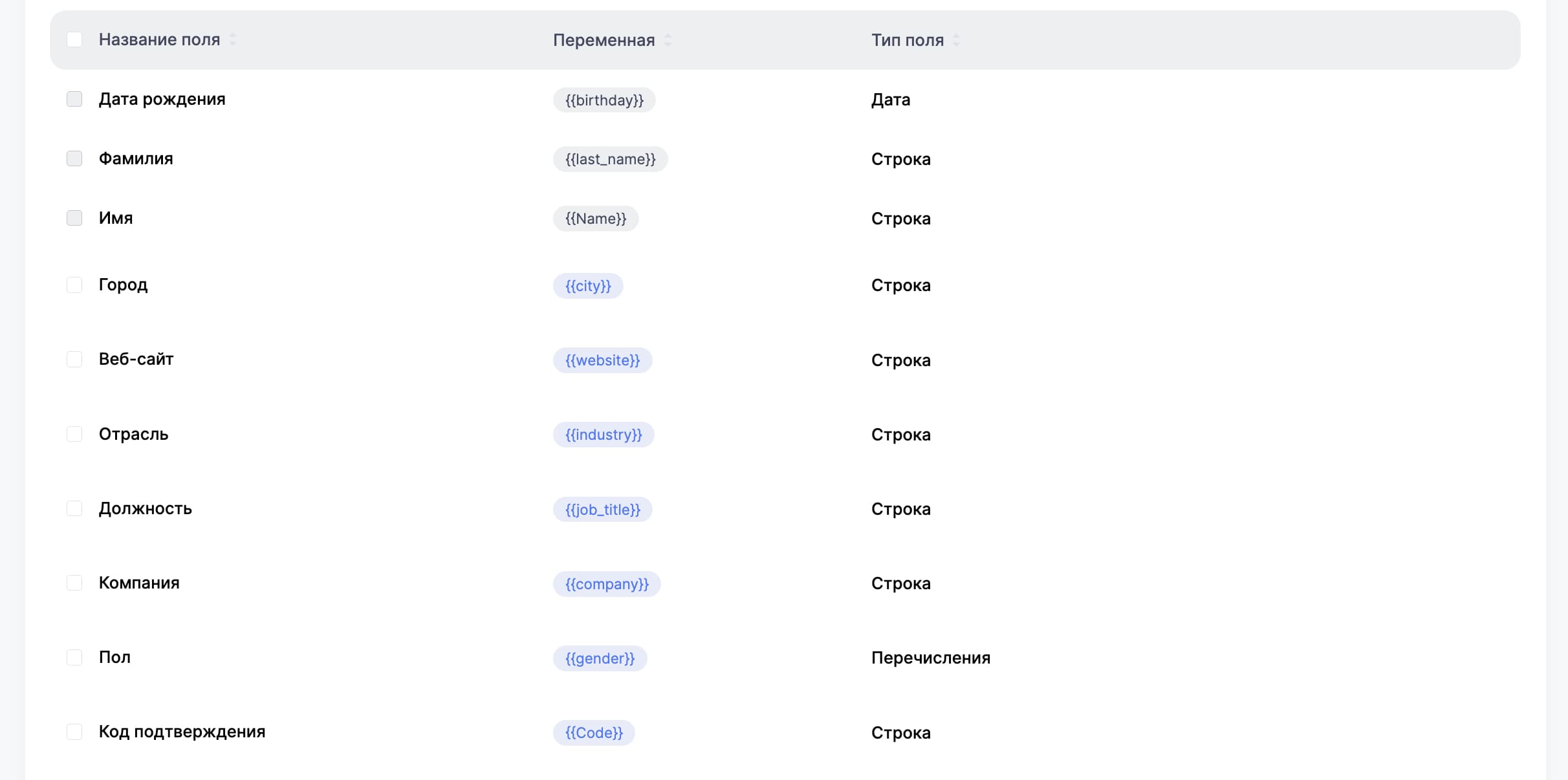The height and width of the screenshot is (780, 1568).
Task: Click the {{company}} variable chip
Action: (x=606, y=584)
